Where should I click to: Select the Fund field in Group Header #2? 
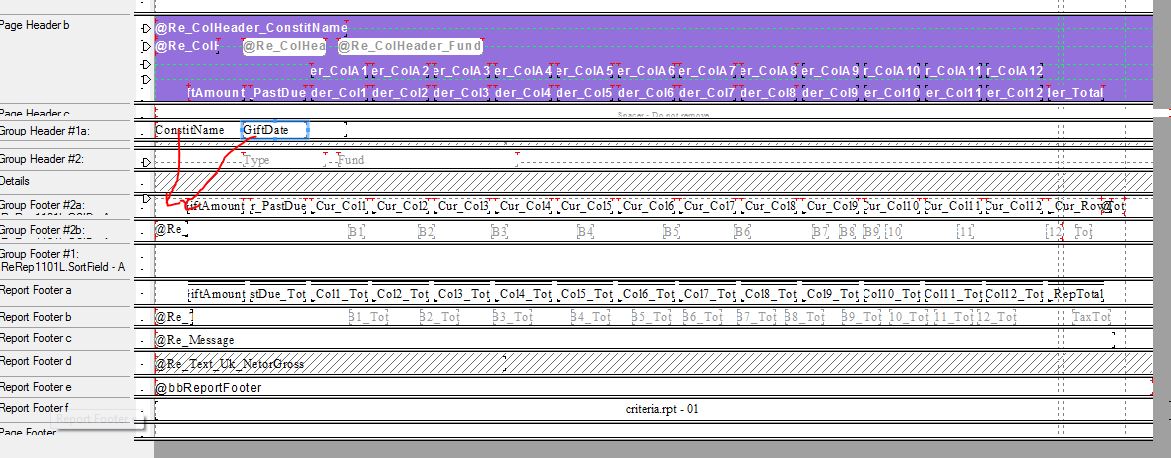click(426, 160)
